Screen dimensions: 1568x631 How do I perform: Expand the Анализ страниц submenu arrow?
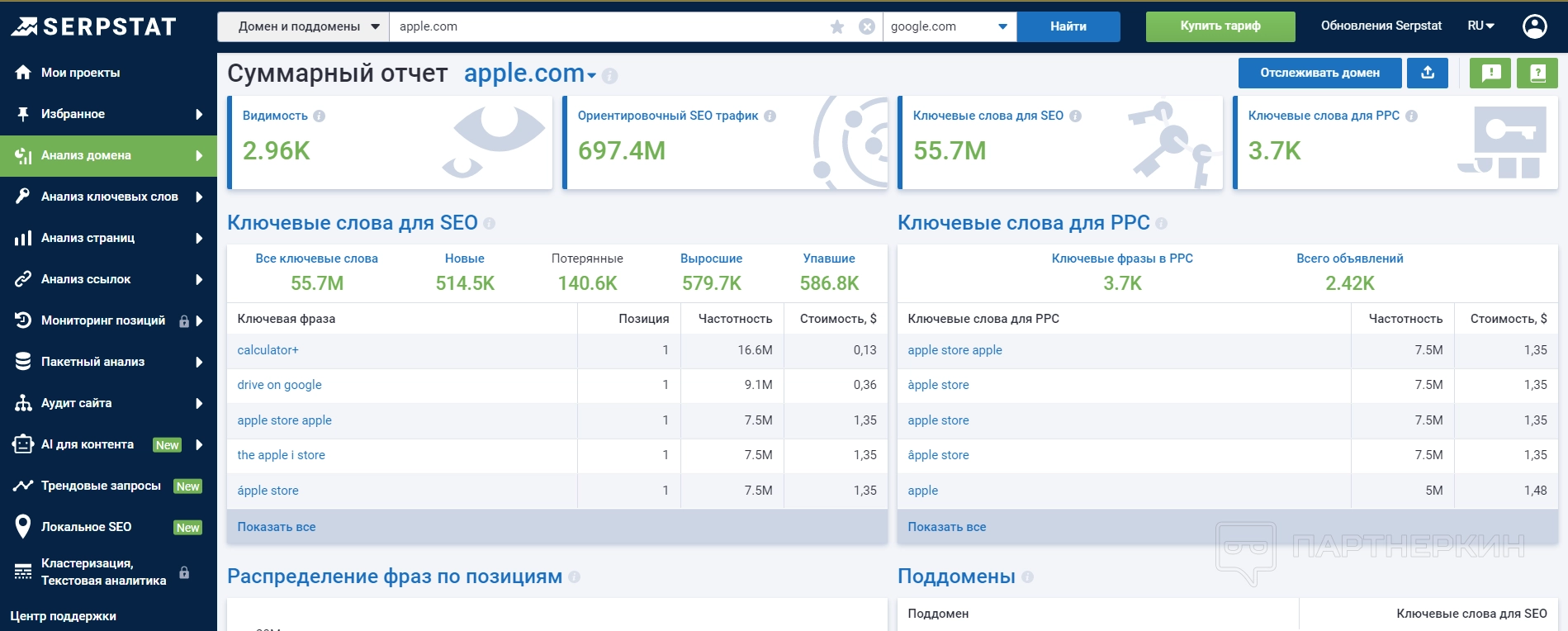click(199, 238)
